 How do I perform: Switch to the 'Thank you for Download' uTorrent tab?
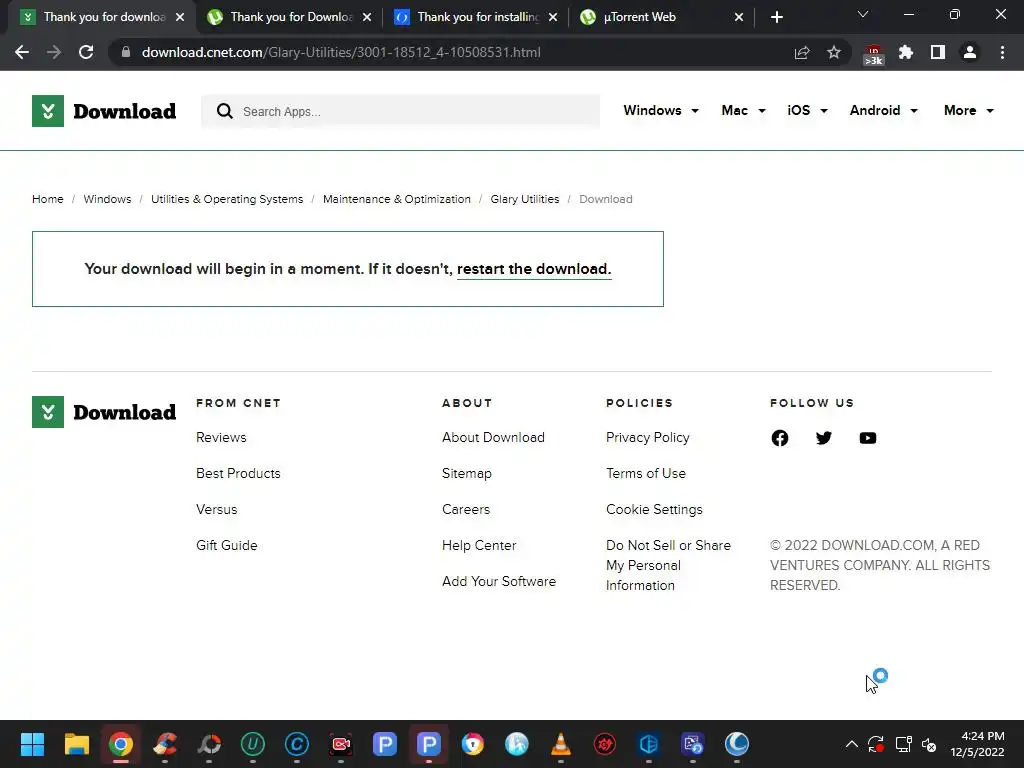pos(291,17)
